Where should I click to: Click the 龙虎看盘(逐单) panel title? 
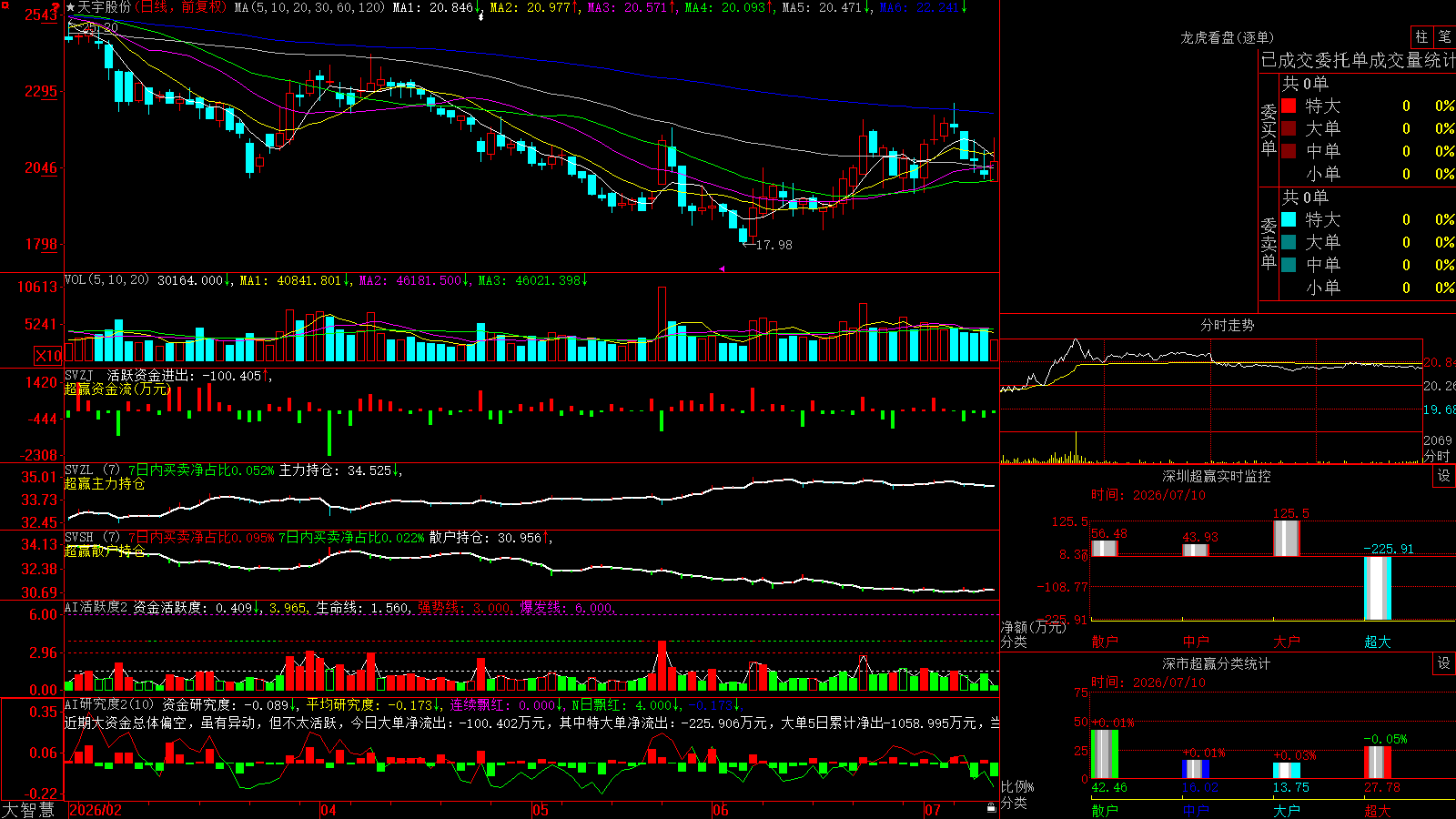point(1227,37)
